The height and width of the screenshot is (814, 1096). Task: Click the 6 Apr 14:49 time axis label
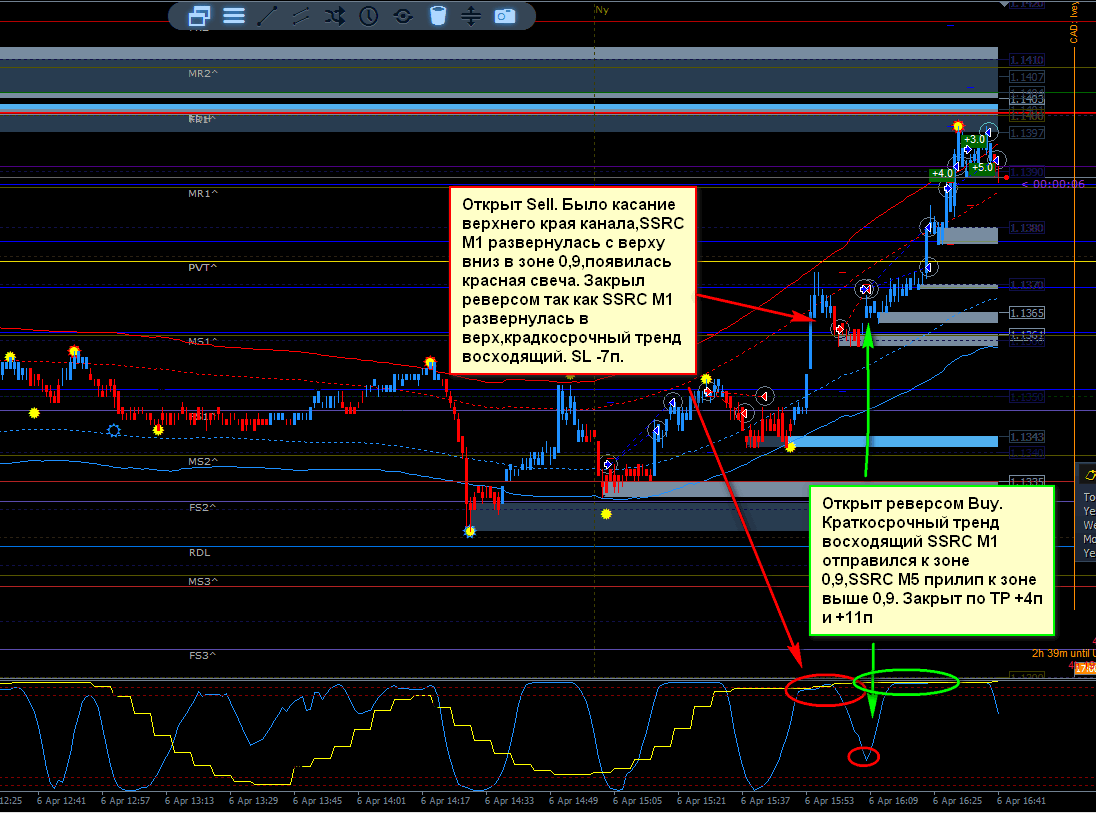tap(573, 801)
